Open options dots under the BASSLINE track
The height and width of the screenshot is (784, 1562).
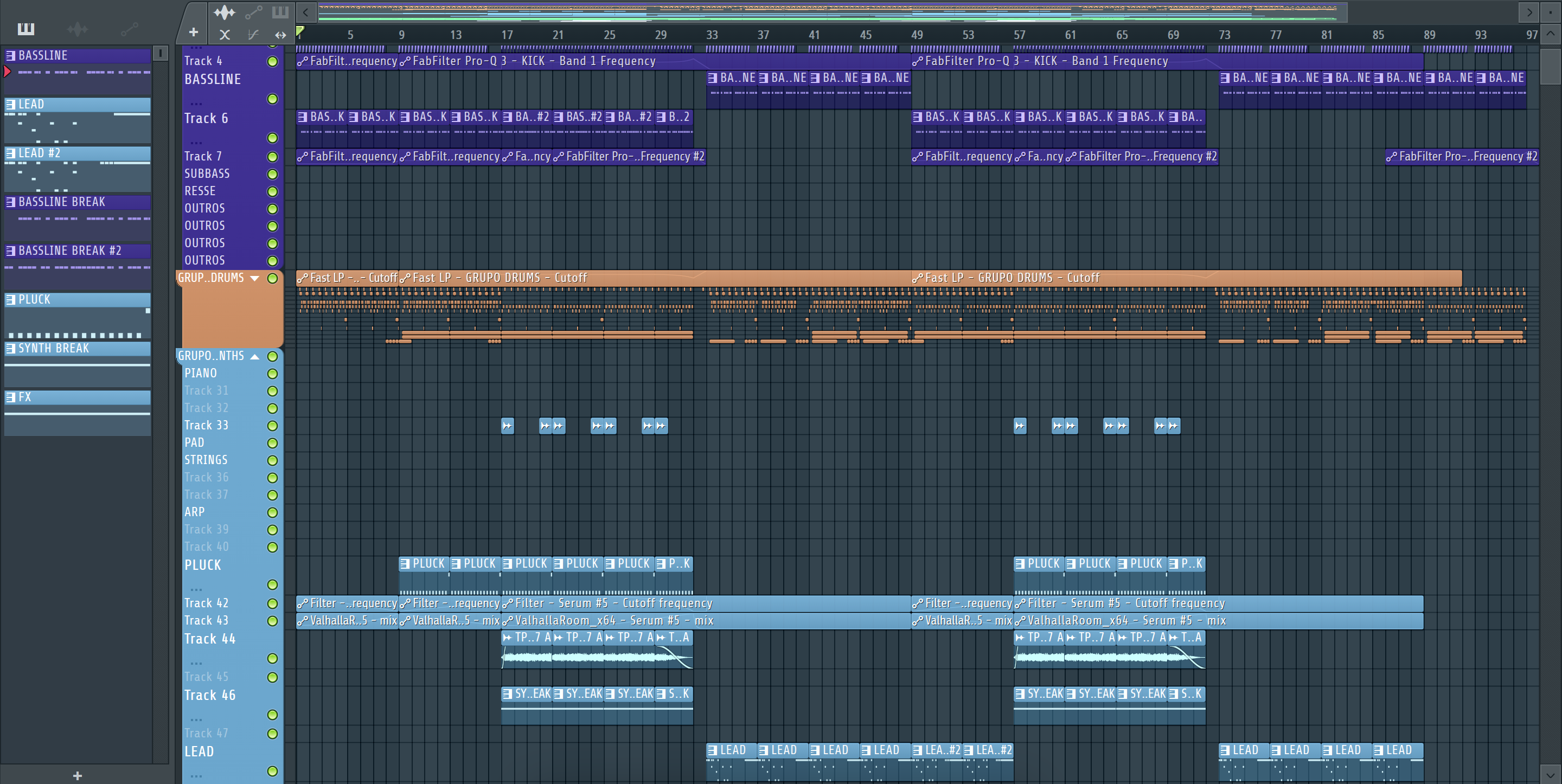[x=196, y=103]
